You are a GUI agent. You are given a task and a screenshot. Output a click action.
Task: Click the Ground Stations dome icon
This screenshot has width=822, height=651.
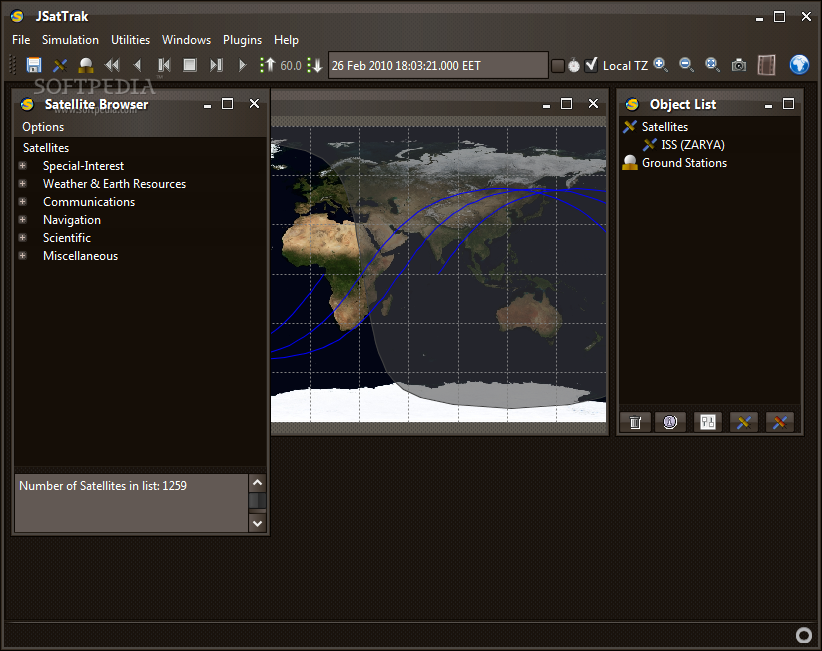pos(630,163)
